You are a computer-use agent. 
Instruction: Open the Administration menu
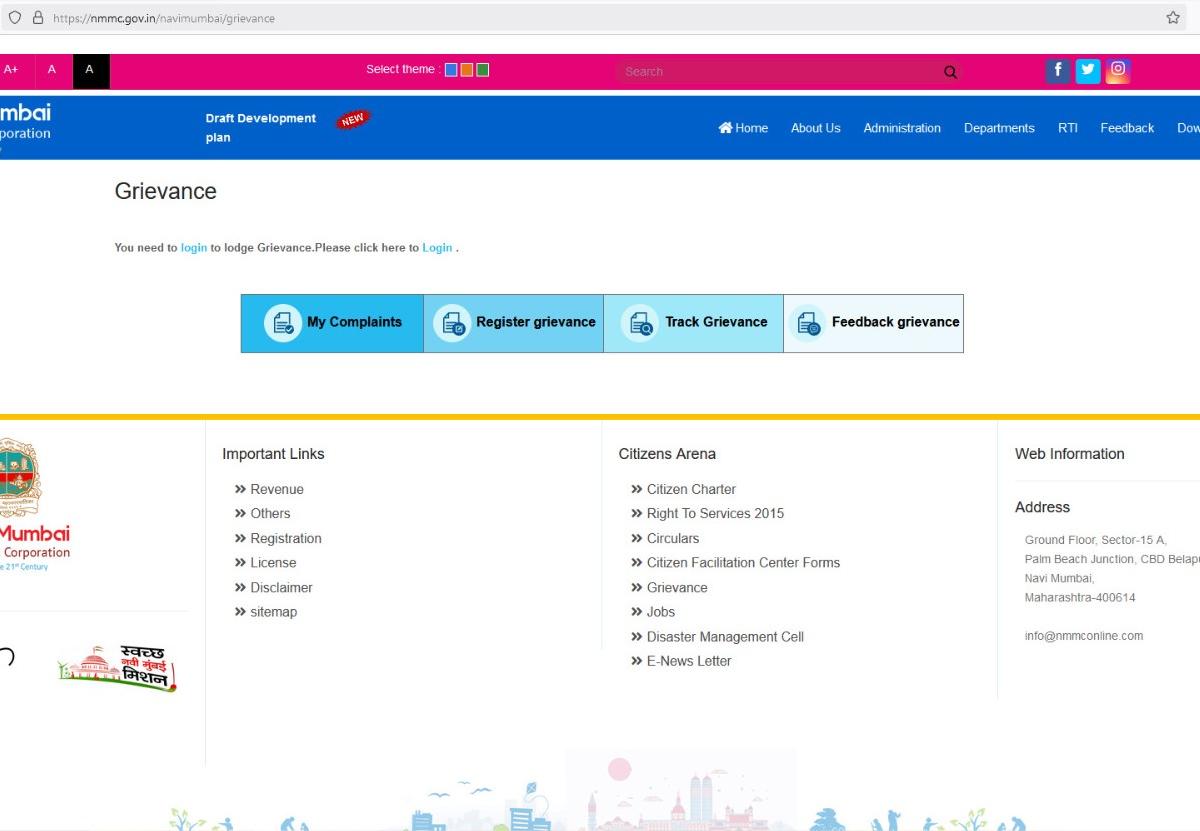click(x=901, y=128)
